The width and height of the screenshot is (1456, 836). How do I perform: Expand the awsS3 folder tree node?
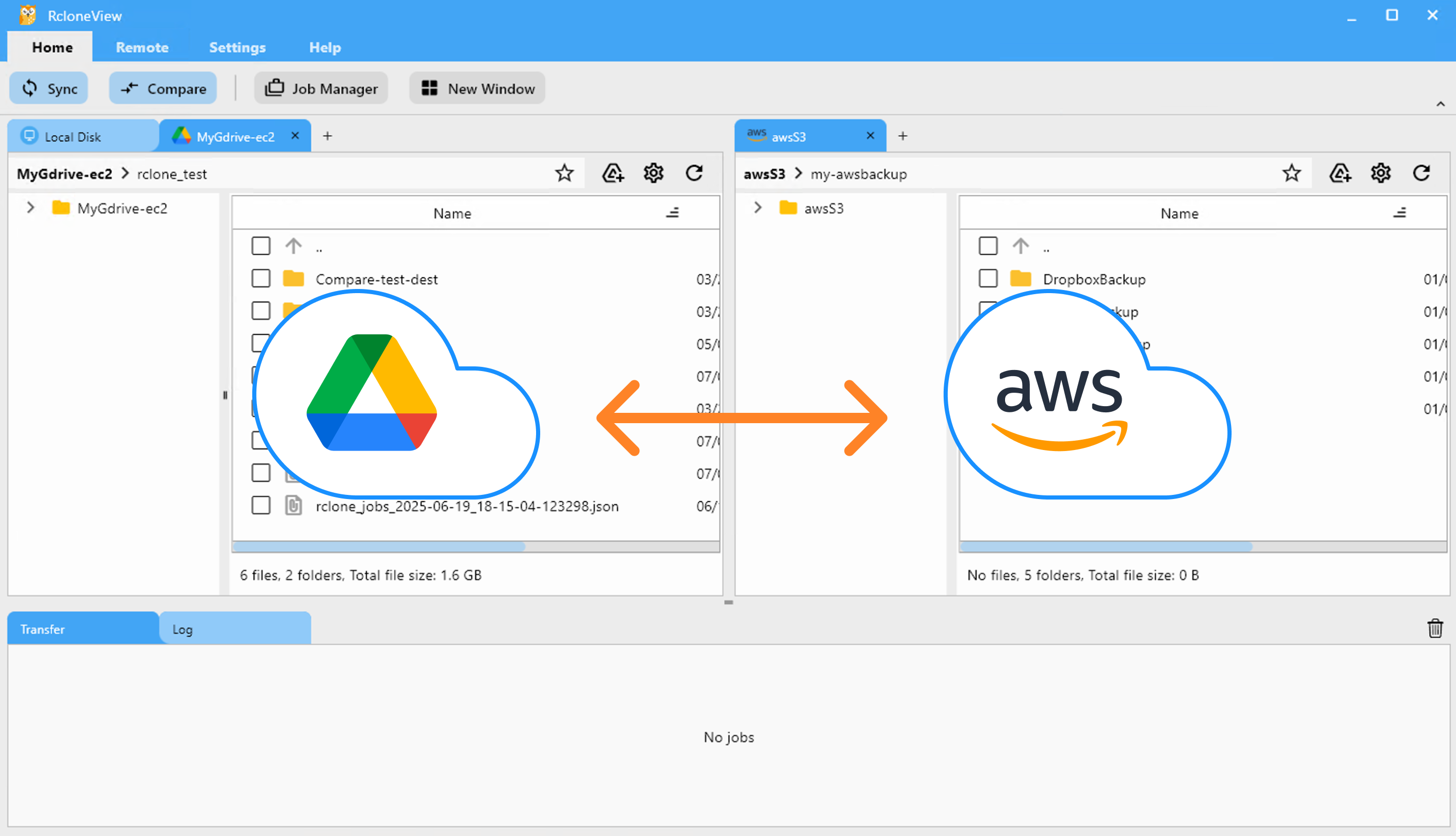point(757,208)
